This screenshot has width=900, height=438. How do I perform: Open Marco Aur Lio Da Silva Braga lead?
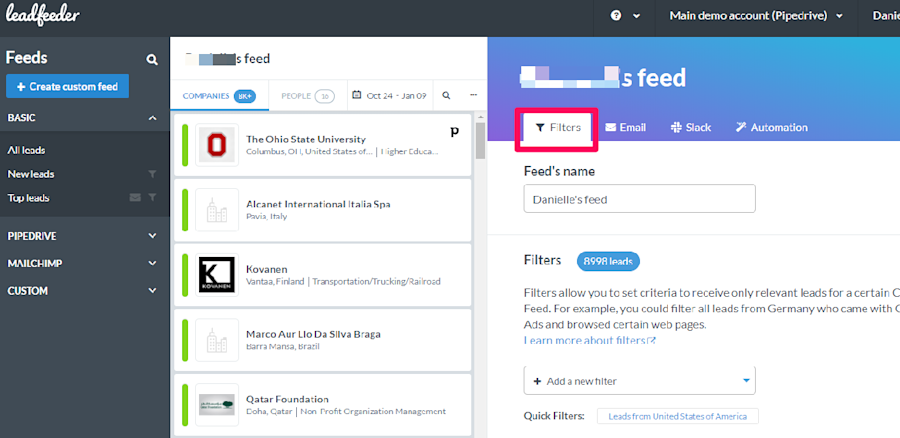coord(322,340)
